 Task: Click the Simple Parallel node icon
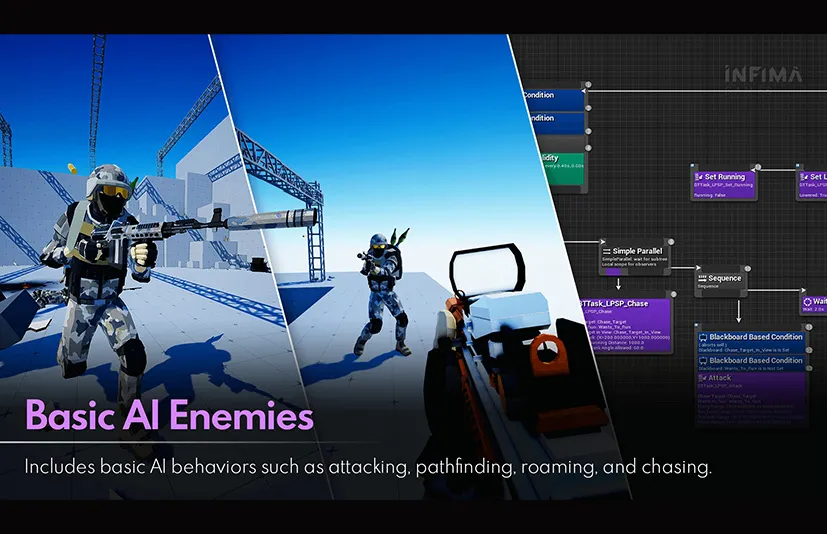[607, 251]
